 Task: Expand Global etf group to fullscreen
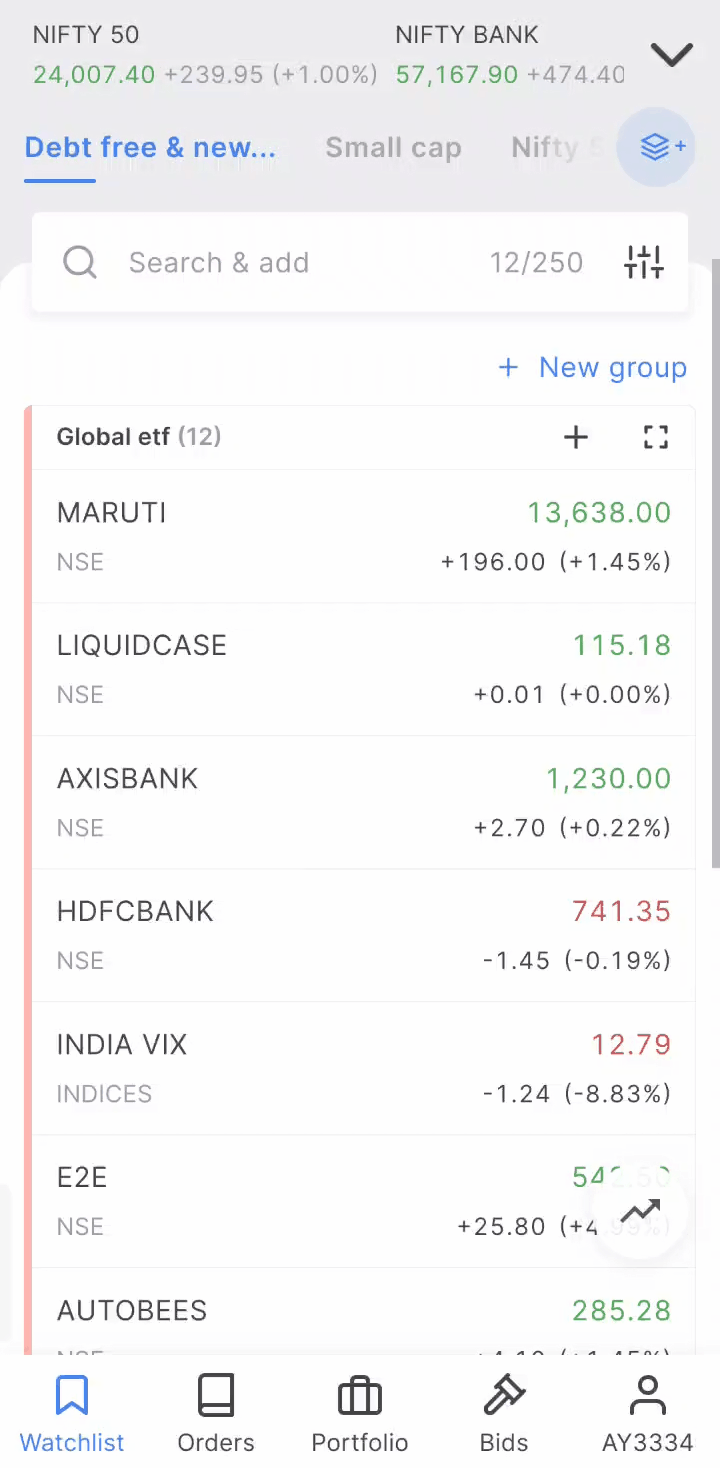point(656,437)
